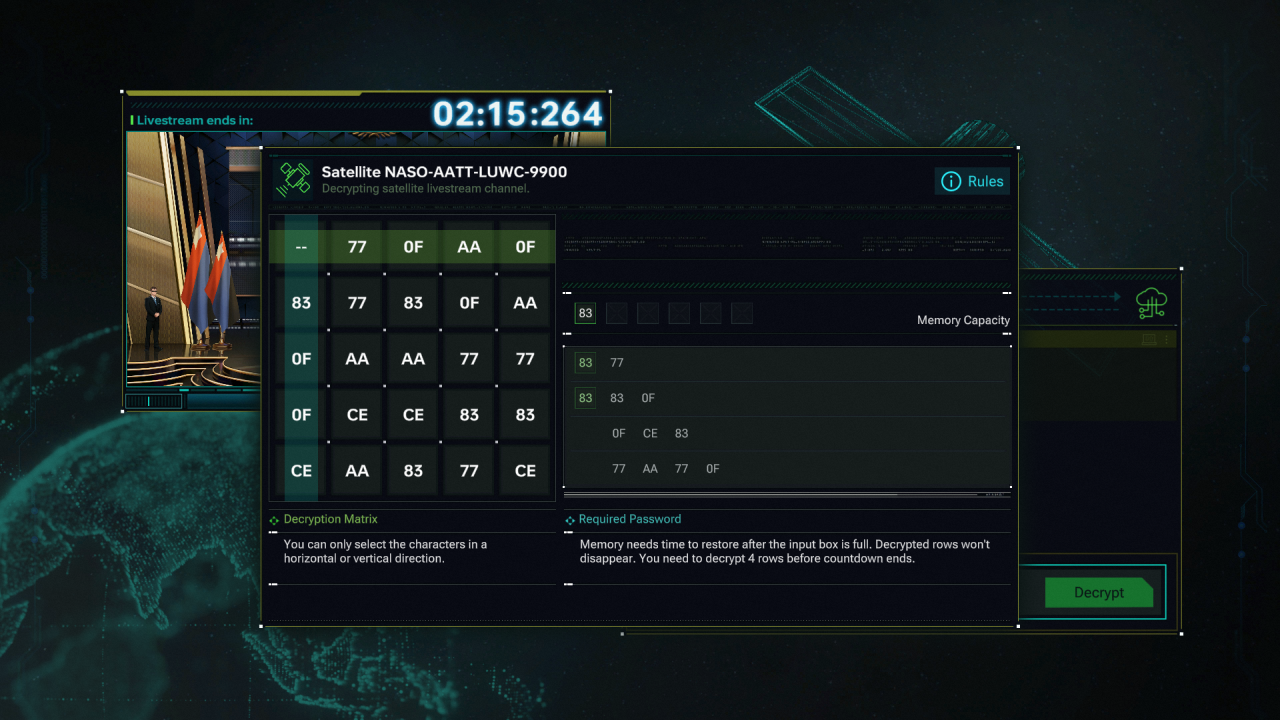The width and height of the screenshot is (1280, 720).
Task: Select 77 in matrix row 2, column 2
Action: [357, 303]
